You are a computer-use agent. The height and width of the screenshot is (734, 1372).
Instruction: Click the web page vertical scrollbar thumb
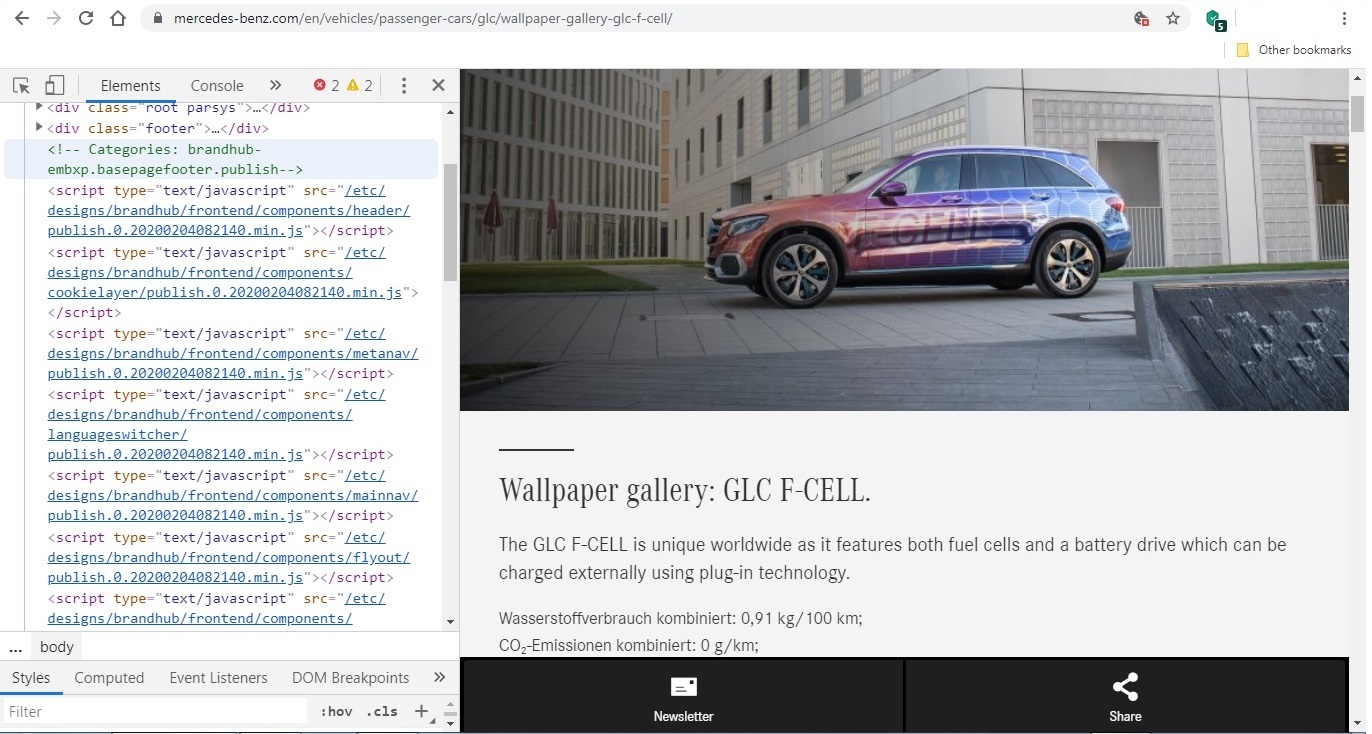click(x=1358, y=113)
